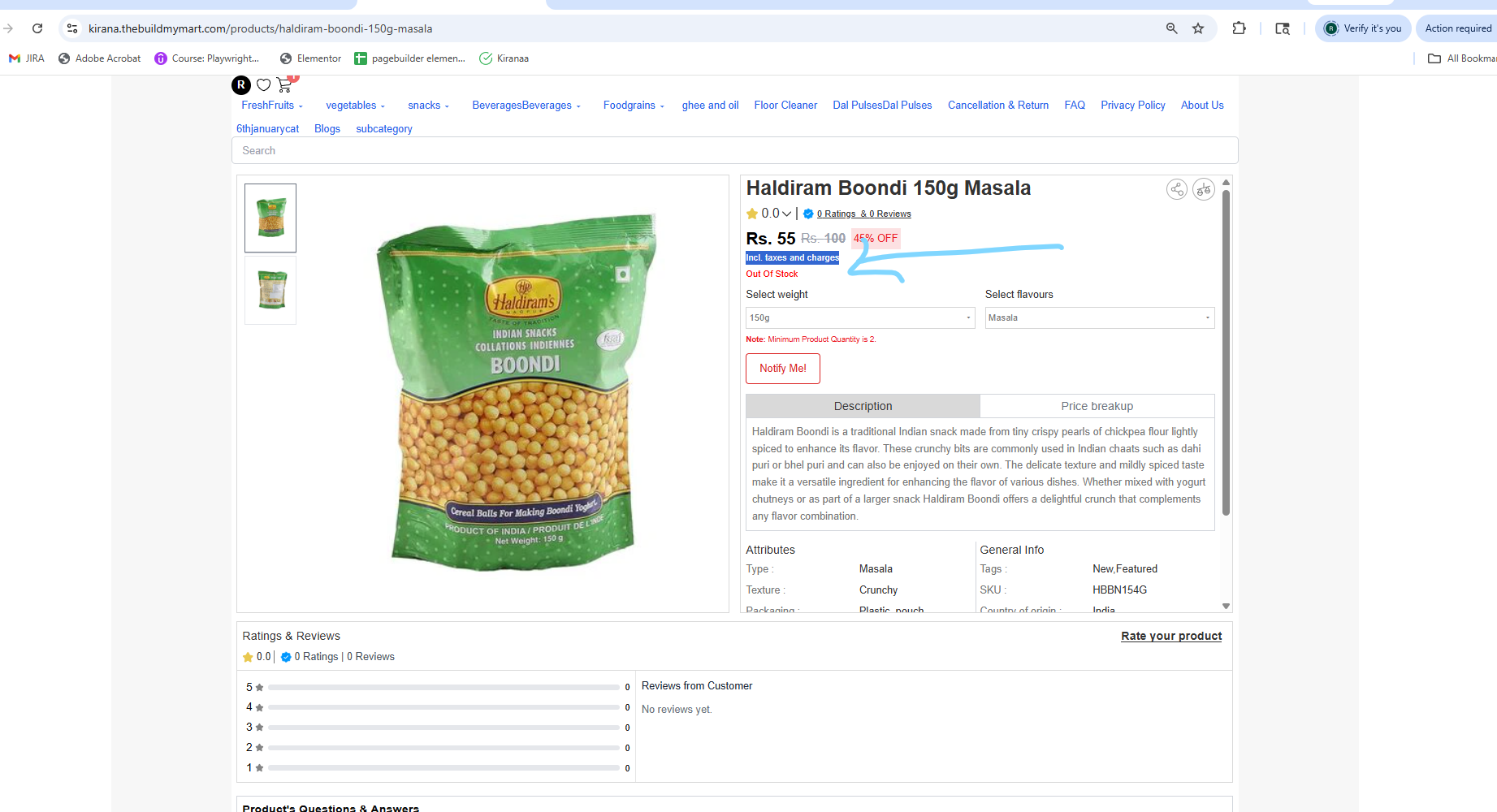This screenshot has width=1497, height=812.
Task: Click the round R profile avatar
Action: pos(241,84)
